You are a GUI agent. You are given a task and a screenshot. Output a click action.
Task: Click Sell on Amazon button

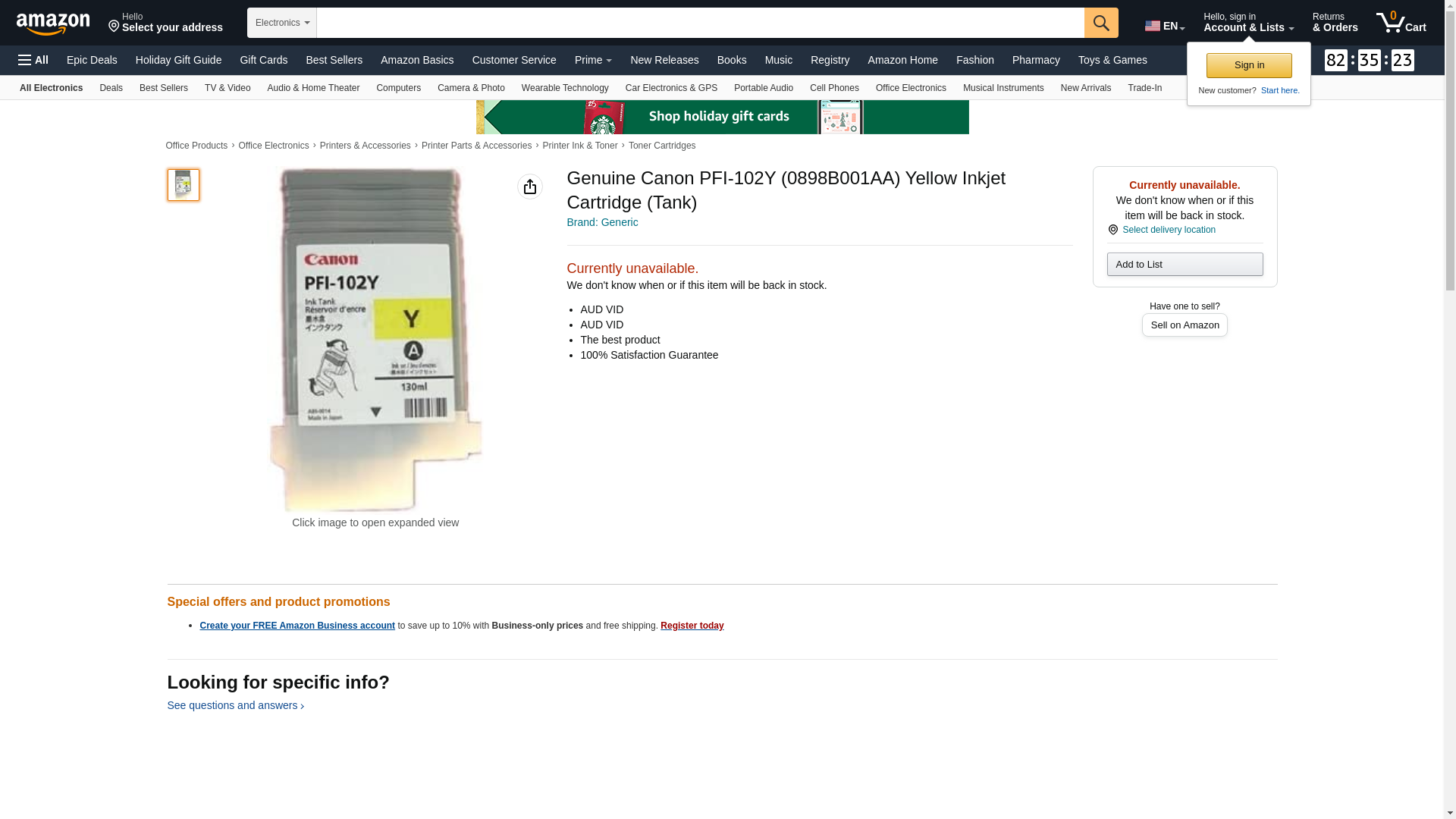(1185, 325)
